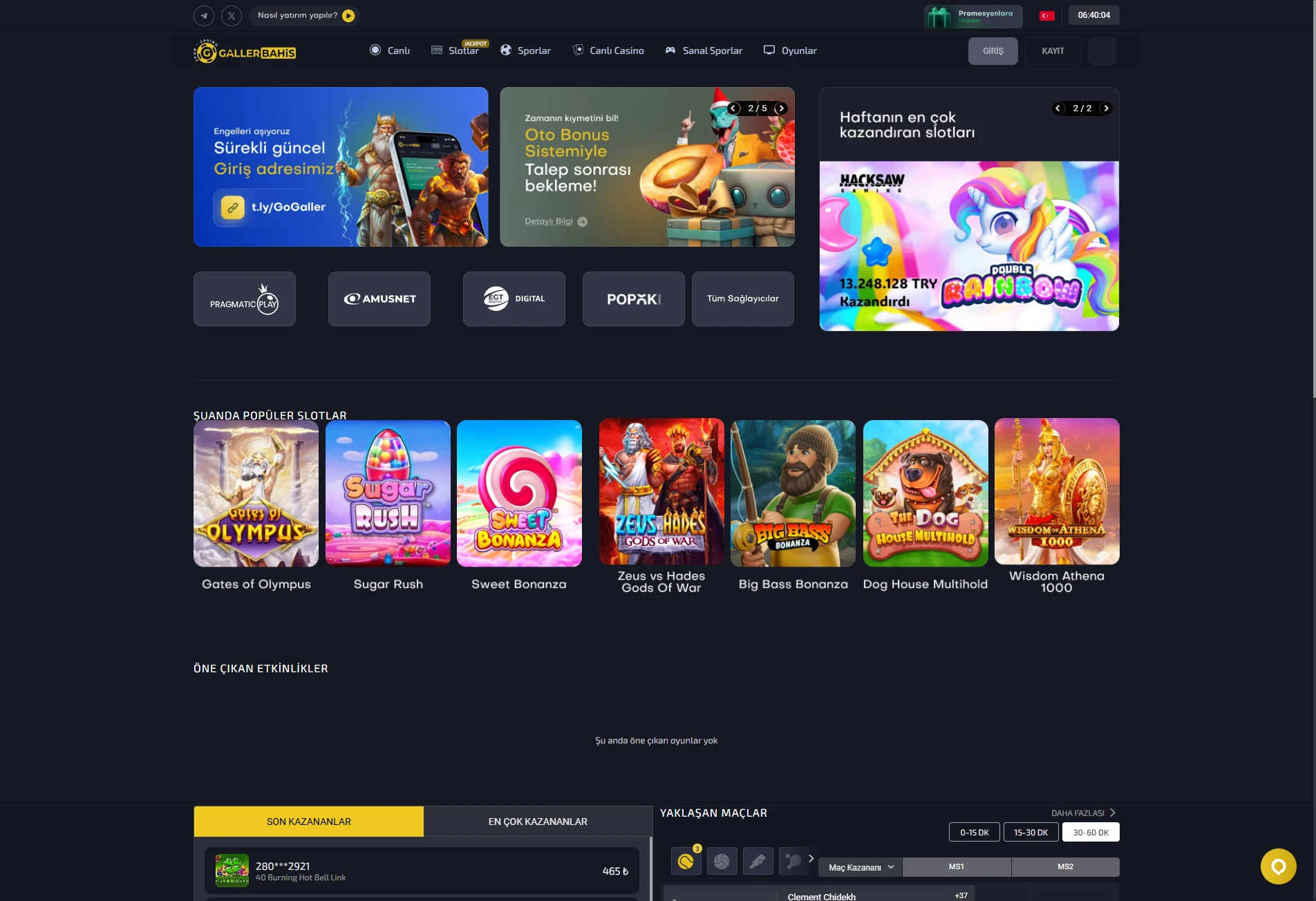
Task: Select the Popok provider
Action: pos(634,299)
